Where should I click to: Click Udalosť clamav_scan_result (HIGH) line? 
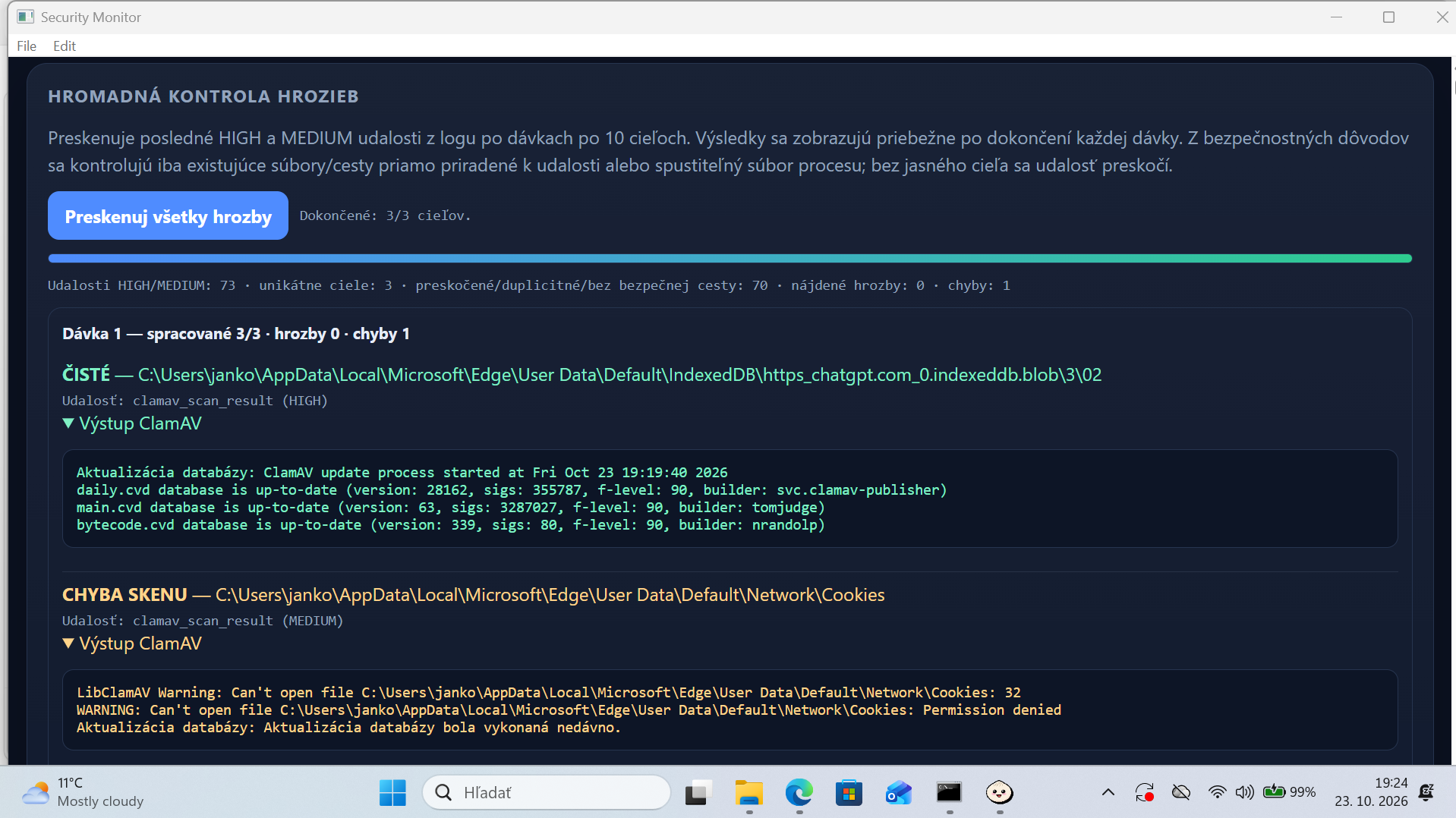tap(195, 401)
